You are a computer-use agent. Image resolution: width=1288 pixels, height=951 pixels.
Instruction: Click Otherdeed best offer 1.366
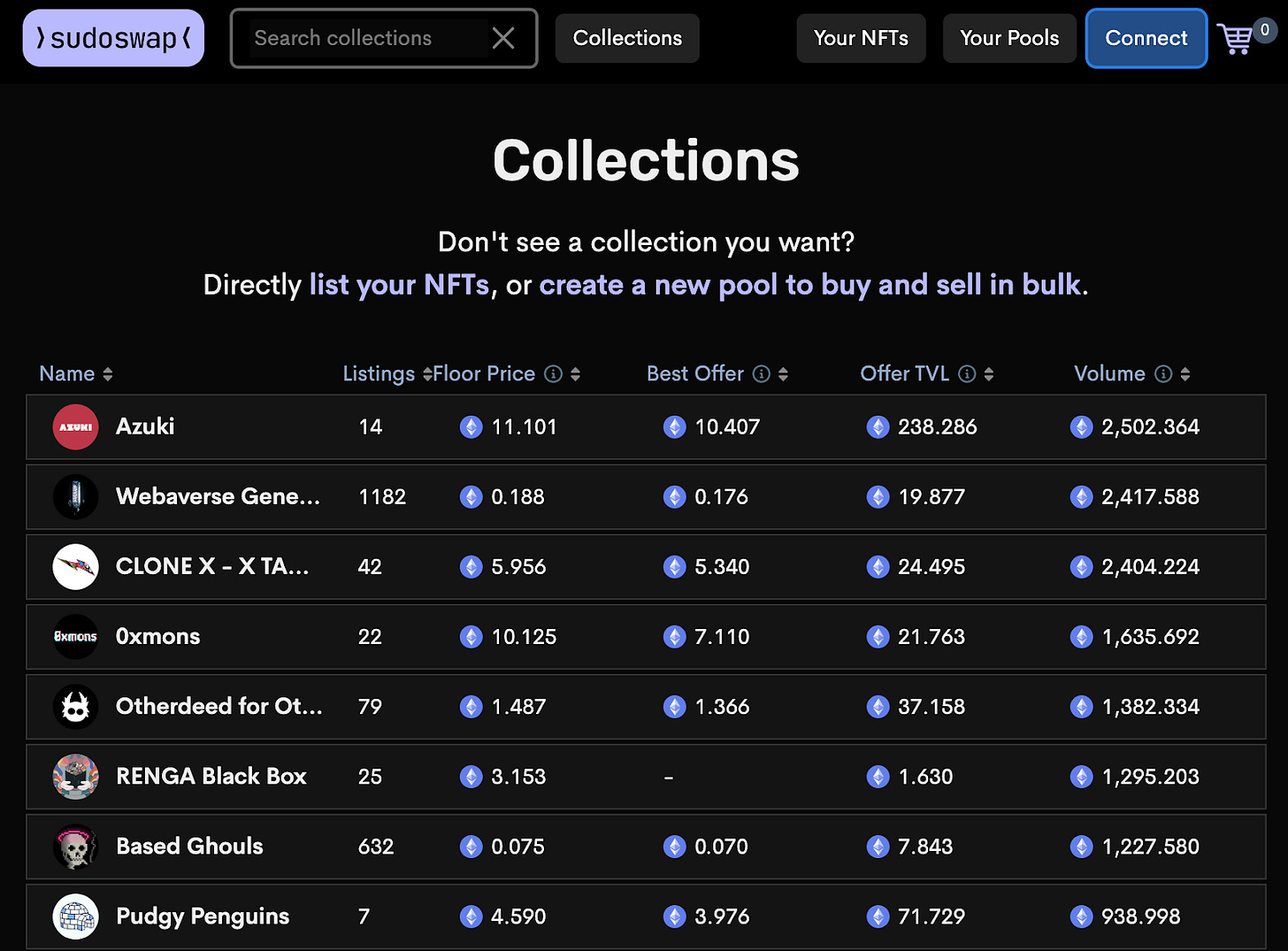click(722, 707)
